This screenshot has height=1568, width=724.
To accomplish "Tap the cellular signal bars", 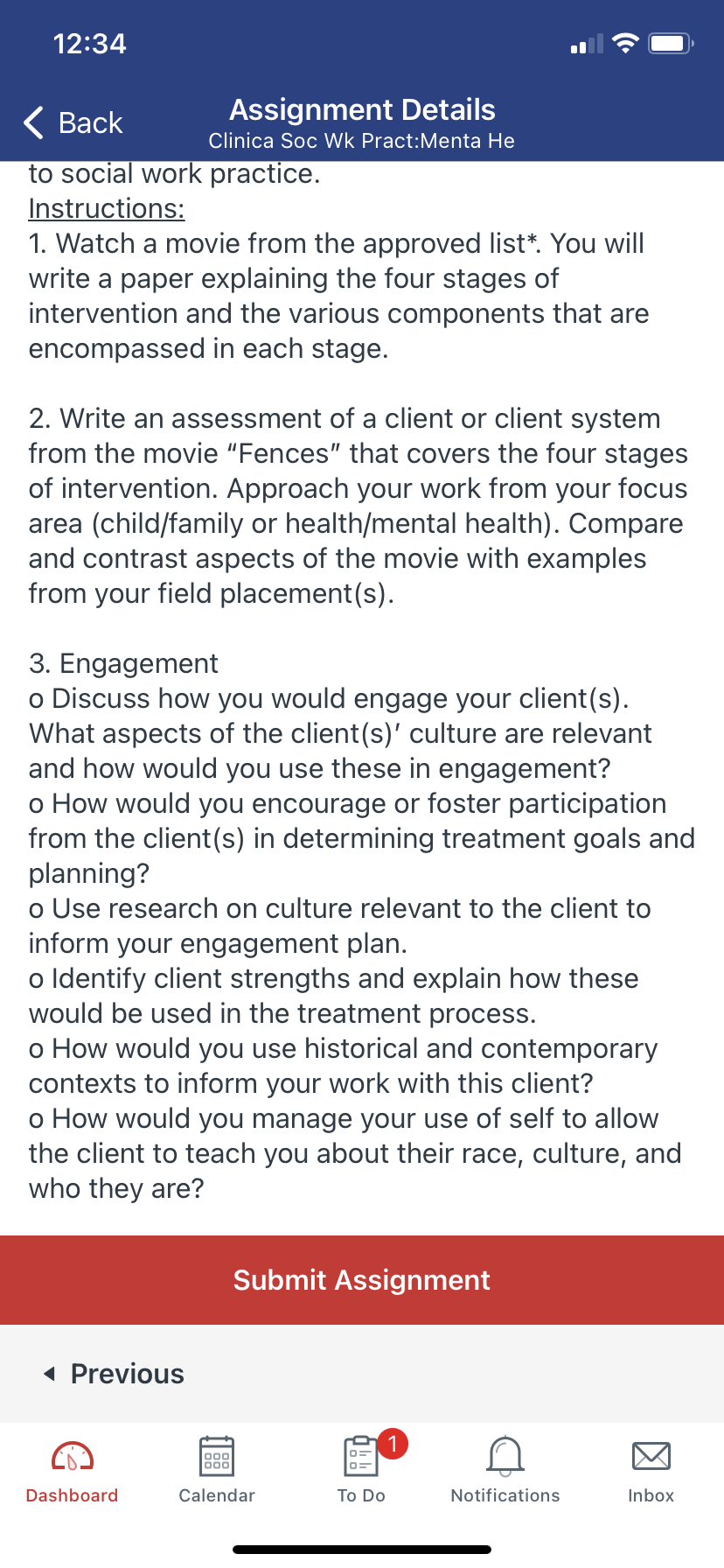I will 587,44.
